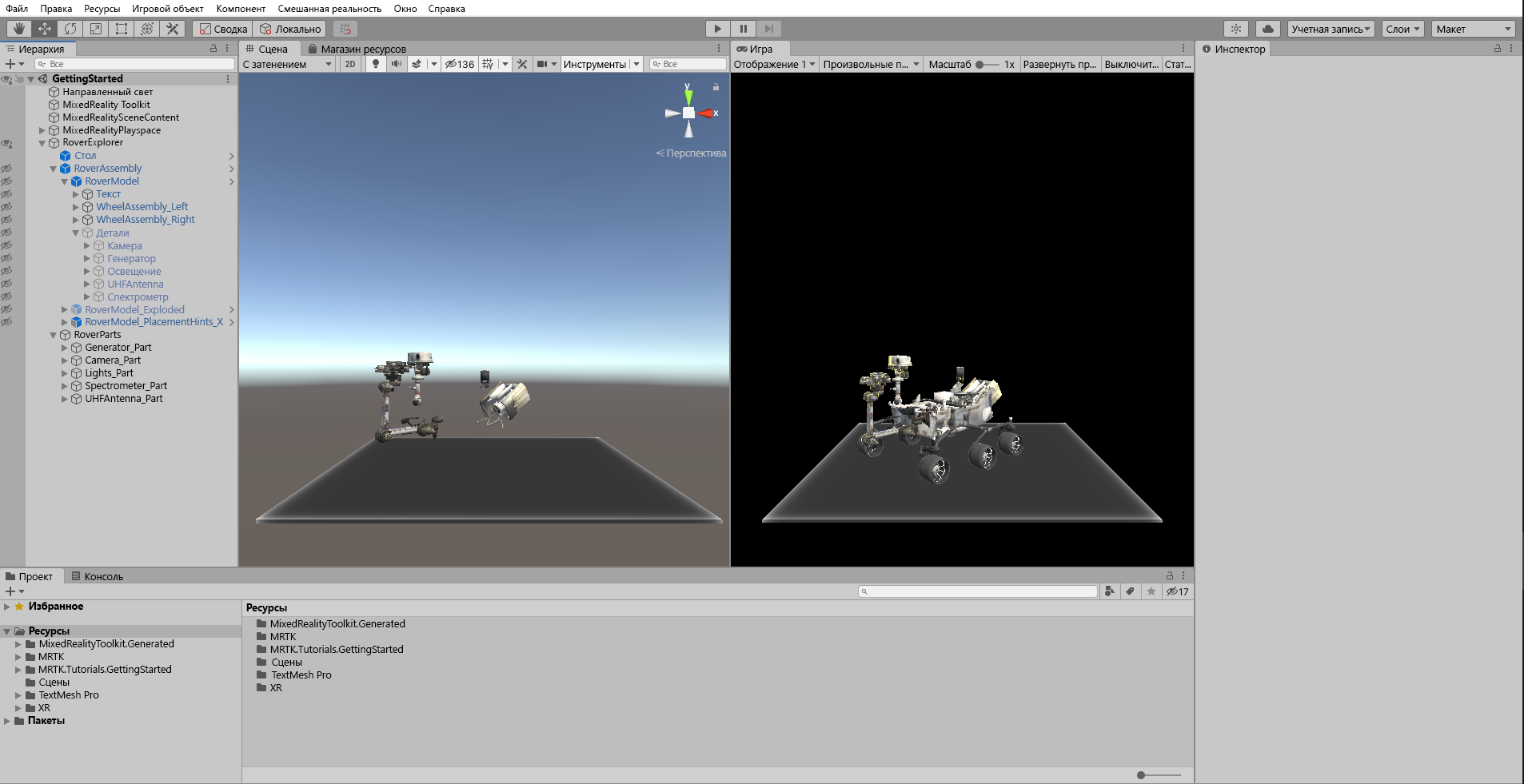Toggle Сводка pivot button
This screenshot has height=784, width=1524.
[223, 29]
